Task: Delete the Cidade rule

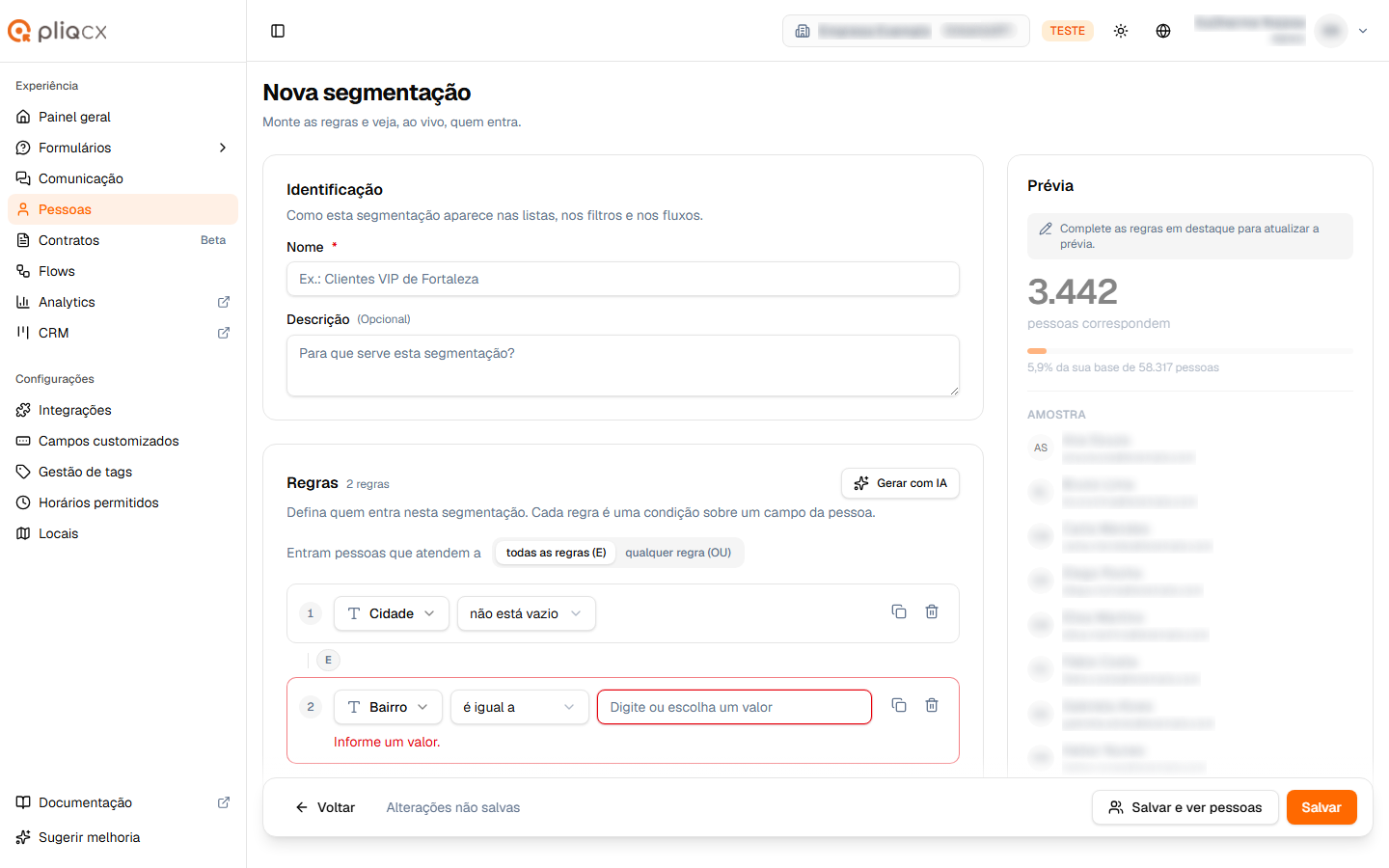Action: (932, 611)
